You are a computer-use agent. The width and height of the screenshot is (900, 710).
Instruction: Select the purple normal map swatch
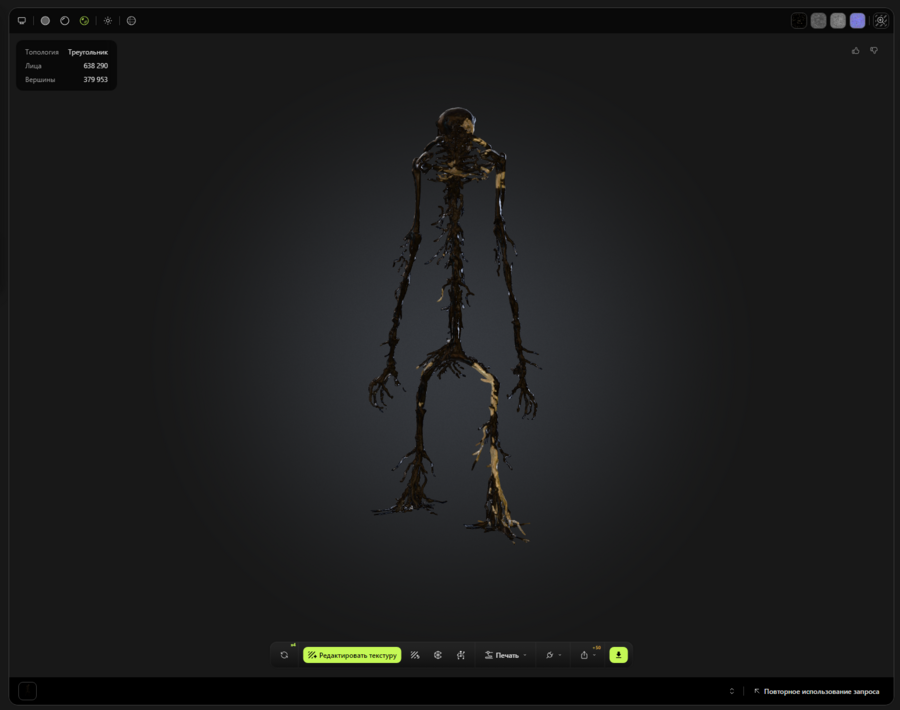point(858,21)
